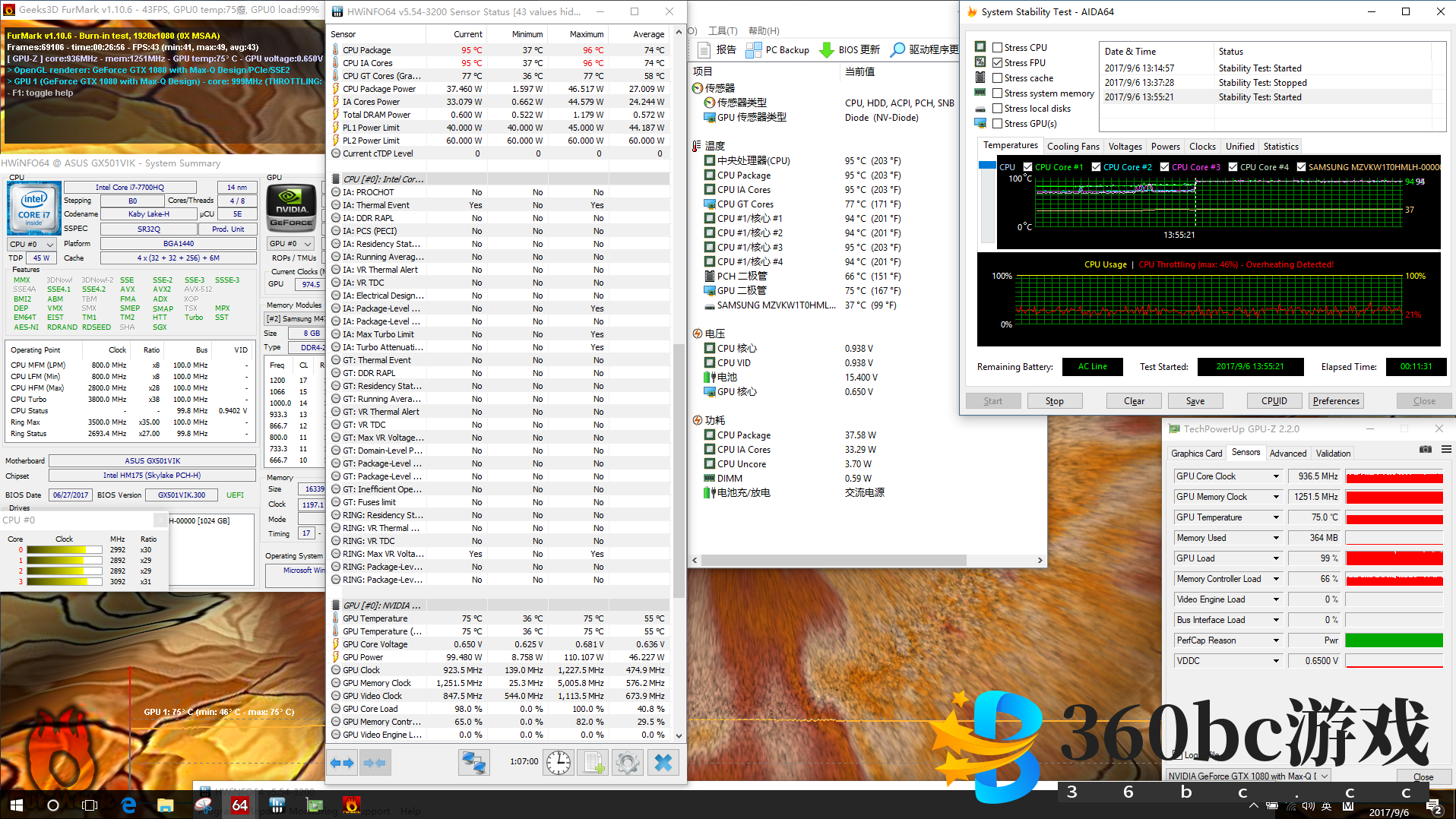Click the GPU-Z camera screenshot icon
Screen dimensions: 1456x819
coord(1426,450)
